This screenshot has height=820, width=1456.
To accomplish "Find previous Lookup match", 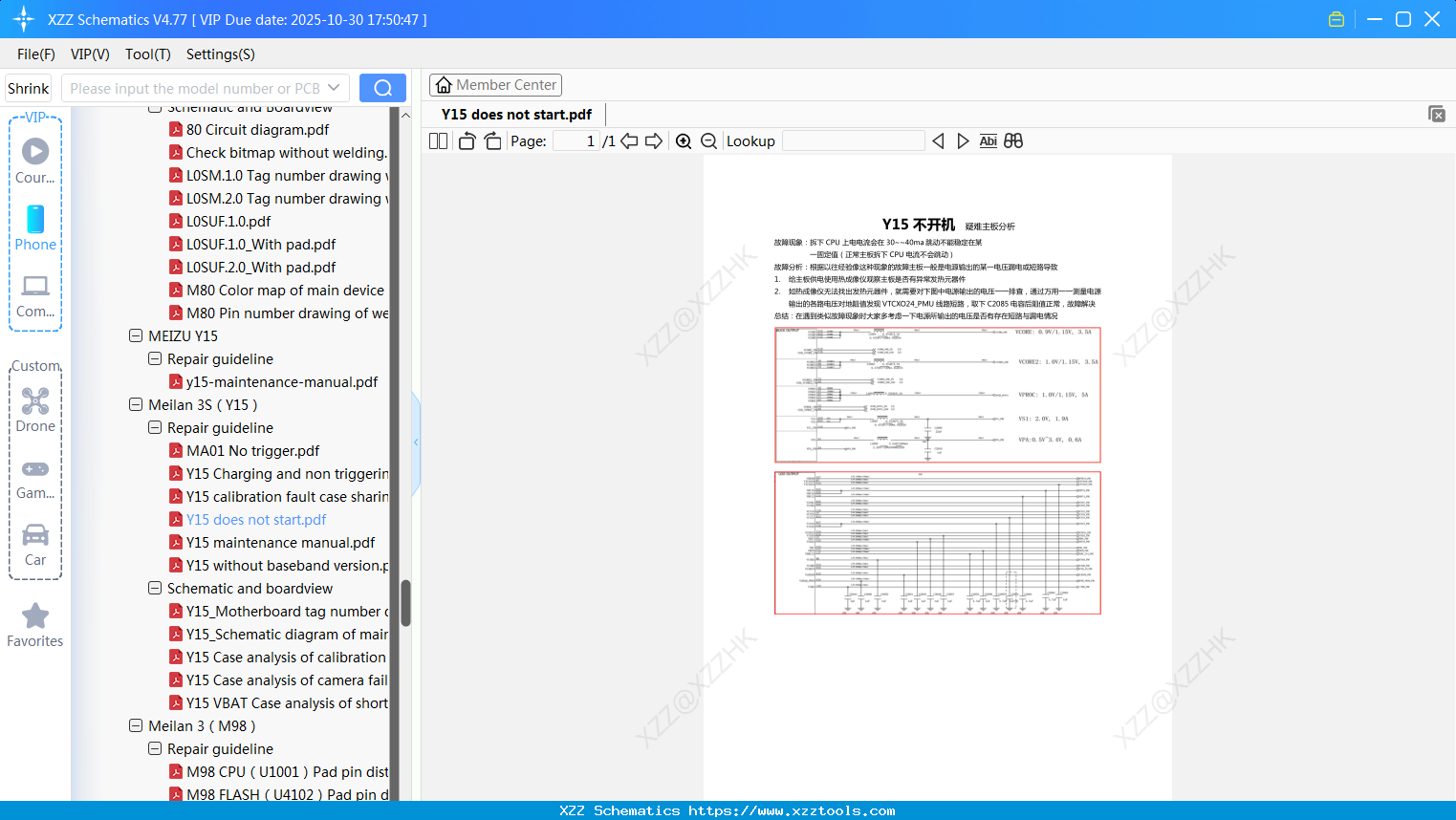I will click(x=938, y=140).
